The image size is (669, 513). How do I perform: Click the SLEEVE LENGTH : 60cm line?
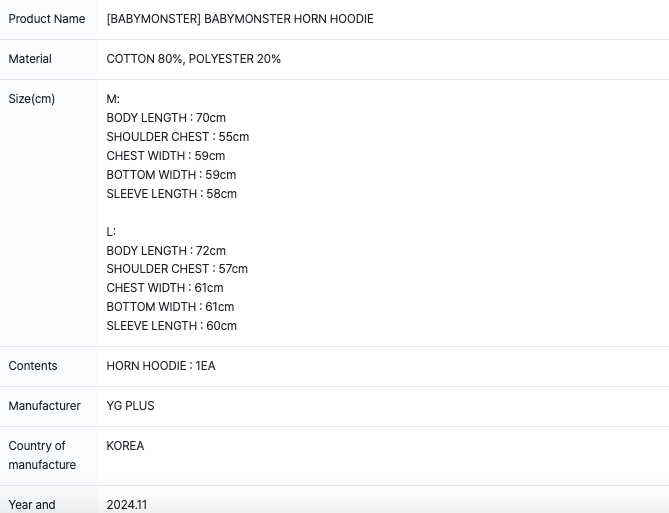[172, 326]
